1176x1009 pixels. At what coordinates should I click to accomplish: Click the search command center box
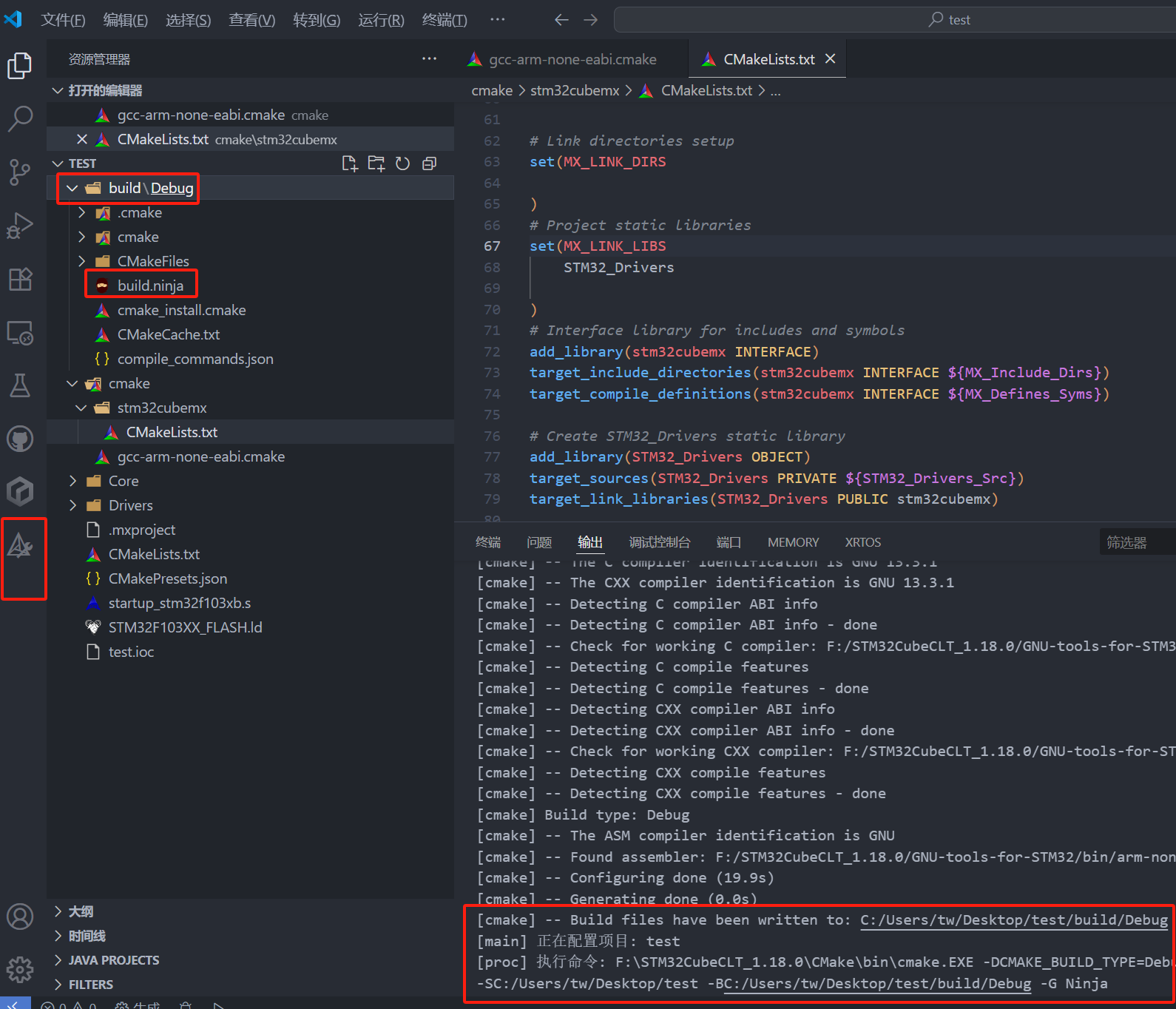click(895, 20)
